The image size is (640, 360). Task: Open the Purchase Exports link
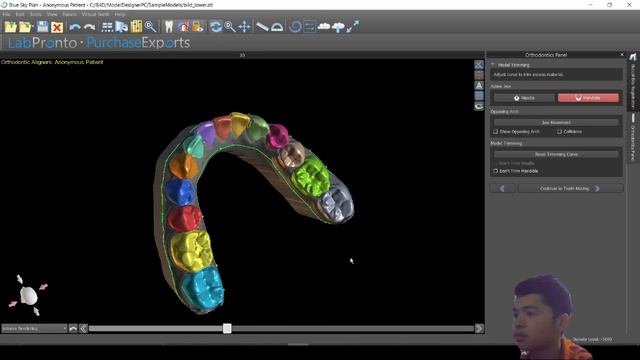[x=138, y=43]
